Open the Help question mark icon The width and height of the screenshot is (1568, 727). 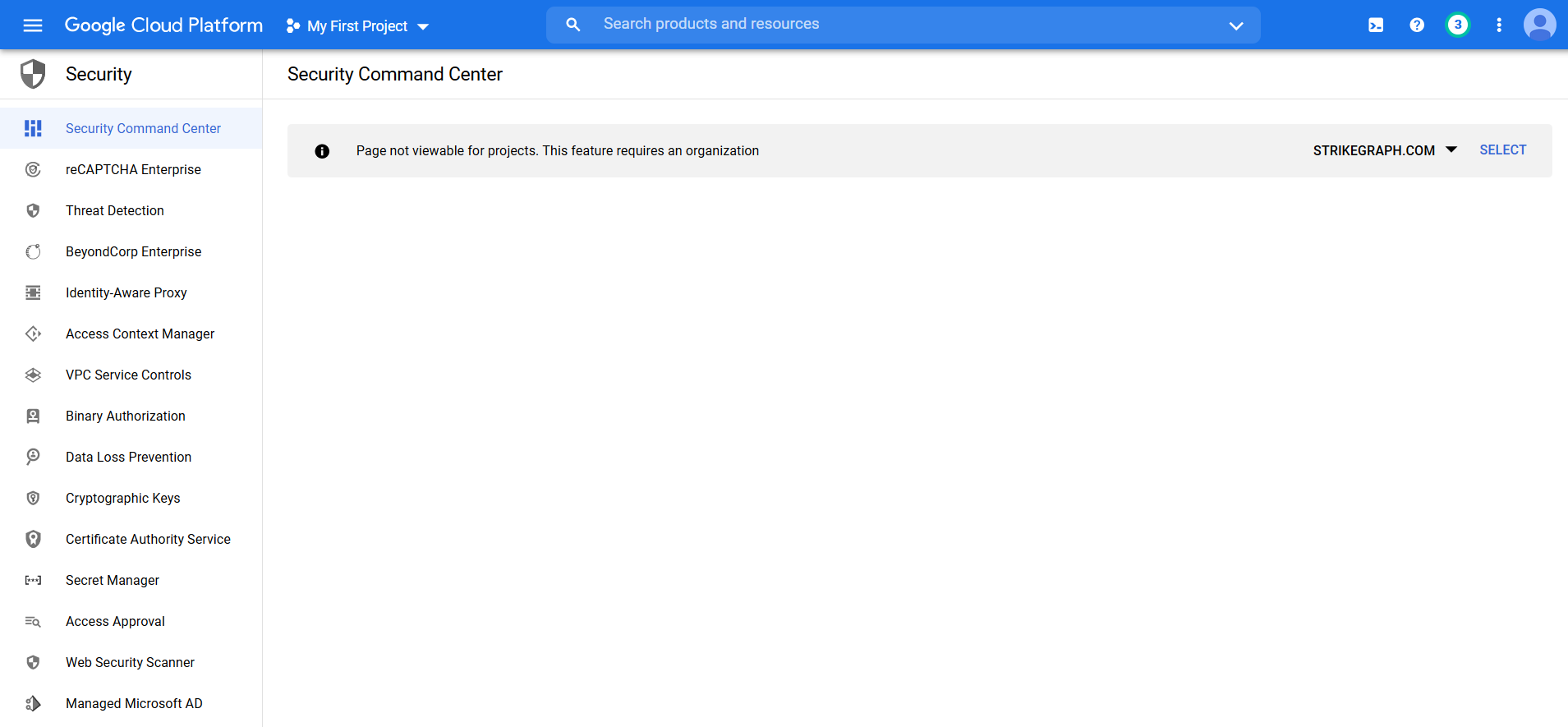pos(1417,25)
